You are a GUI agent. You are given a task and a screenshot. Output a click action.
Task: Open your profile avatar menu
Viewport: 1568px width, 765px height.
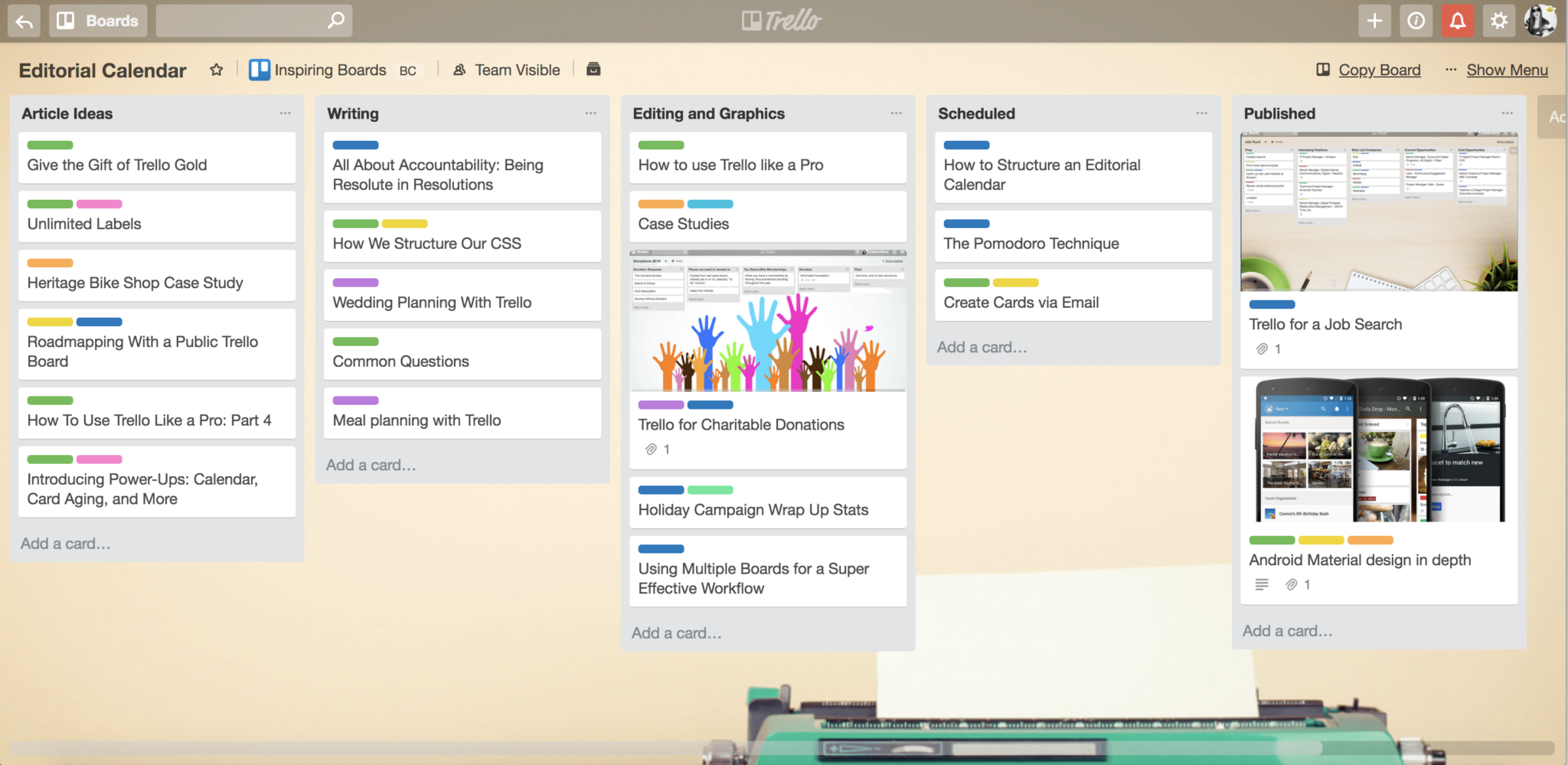pyautogui.click(x=1540, y=21)
